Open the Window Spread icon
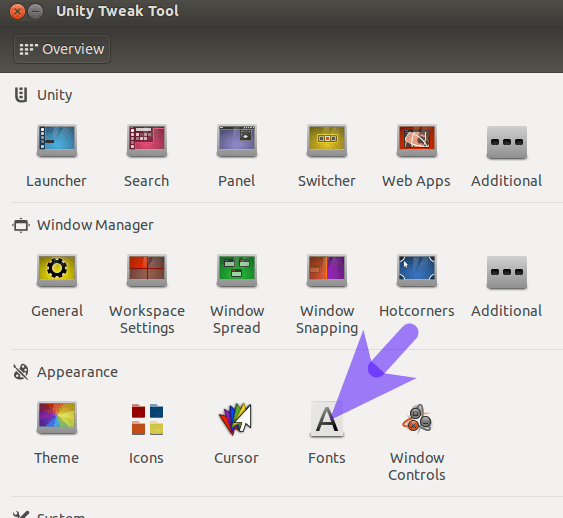Image resolution: width=563 pixels, height=518 pixels. 237,270
